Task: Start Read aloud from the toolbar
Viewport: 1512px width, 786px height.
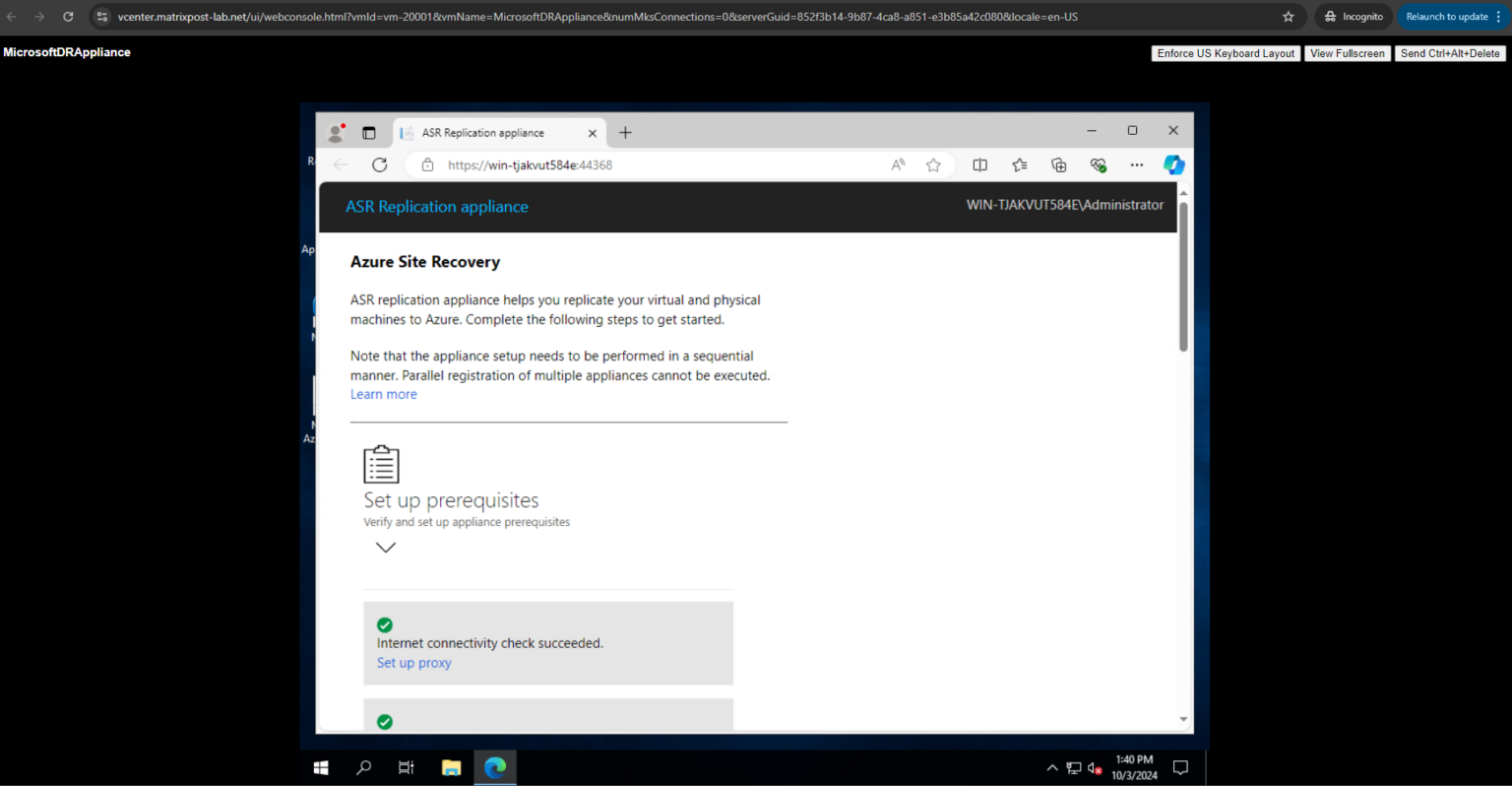Action: click(897, 164)
